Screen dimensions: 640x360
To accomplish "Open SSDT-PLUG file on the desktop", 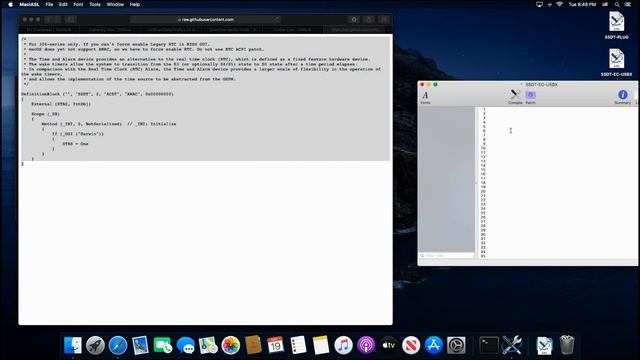I will pos(616,25).
